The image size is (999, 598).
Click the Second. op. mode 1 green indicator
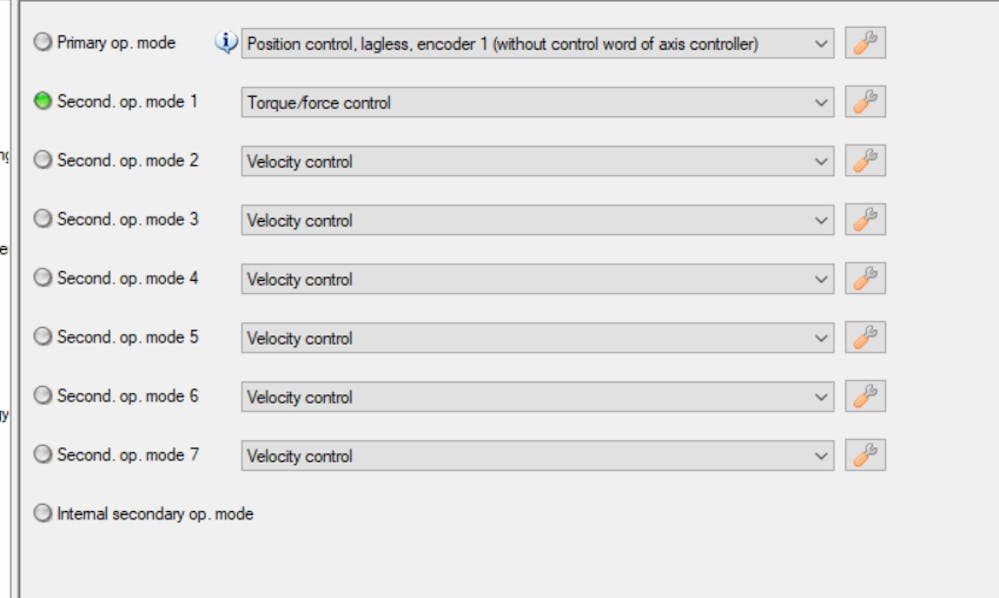[x=43, y=101]
